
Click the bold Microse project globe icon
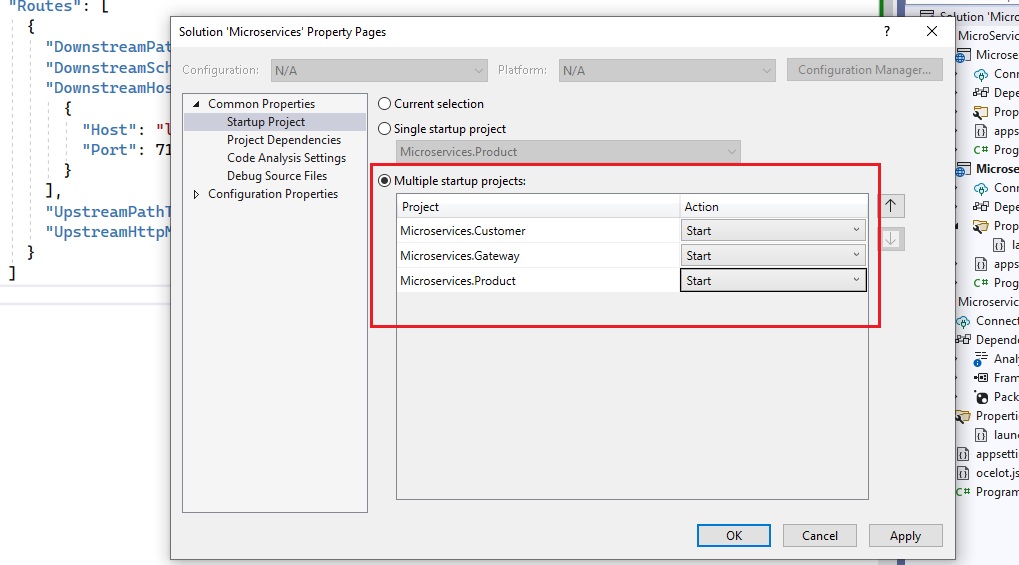pos(962,170)
